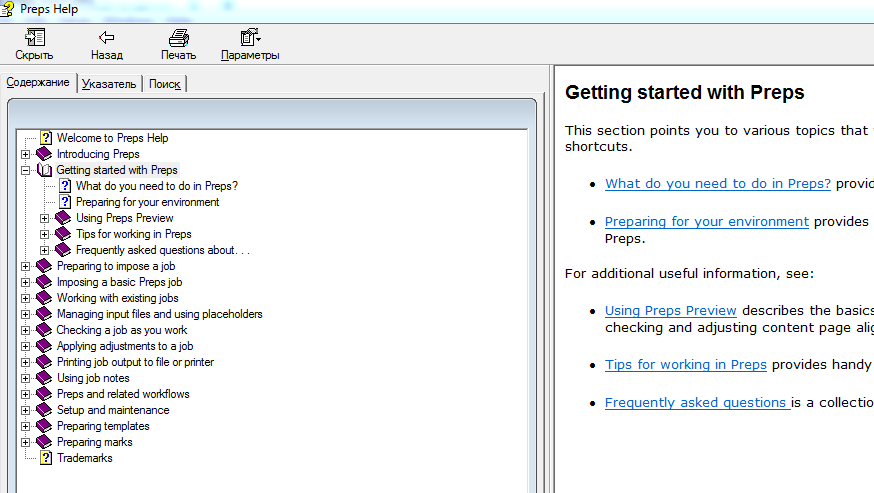This screenshot has width=874, height=493.
Task: Select Using job notes tree entry
Action: click(x=93, y=378)
